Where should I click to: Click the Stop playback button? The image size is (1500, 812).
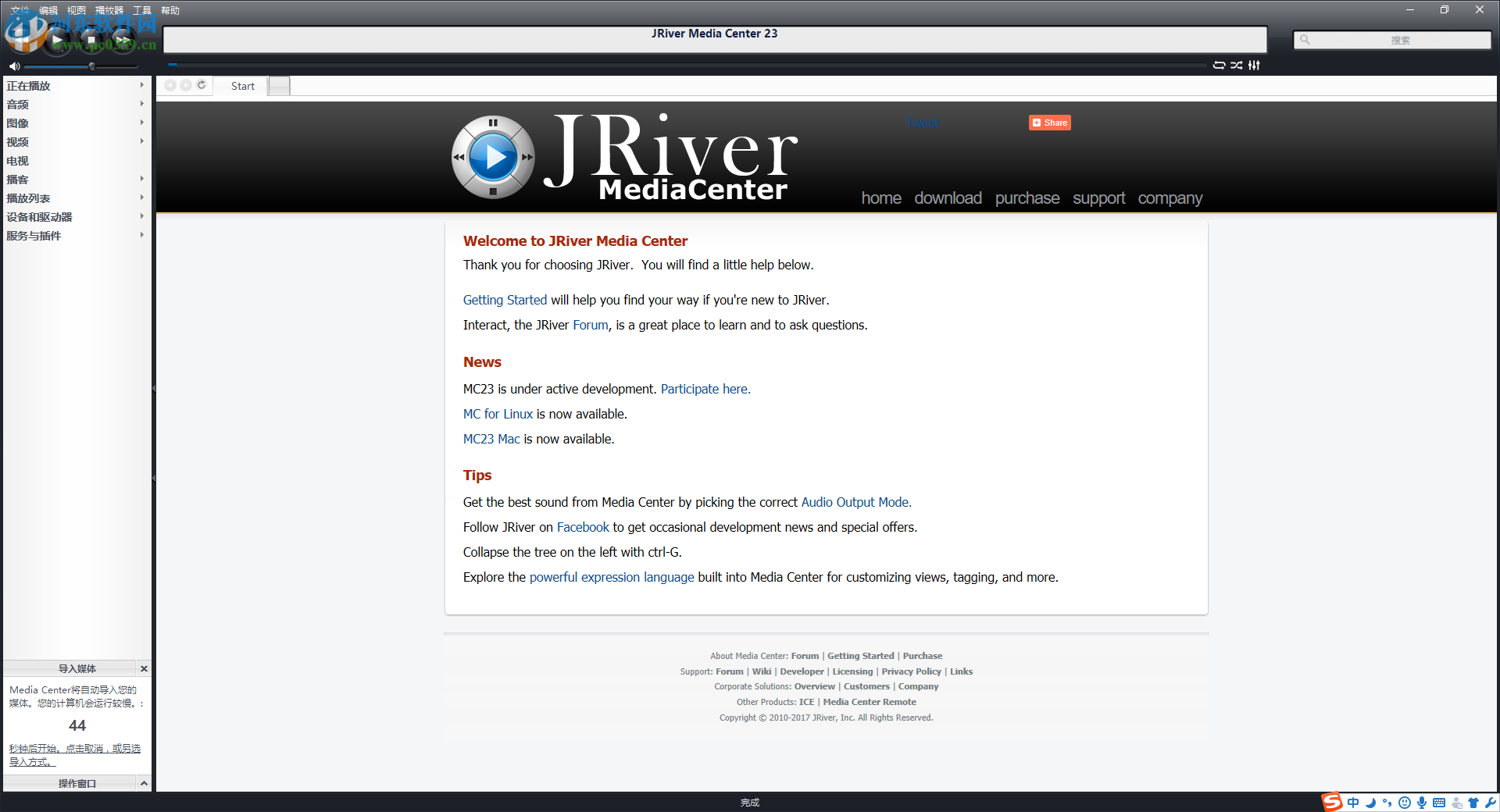point(91,39)
